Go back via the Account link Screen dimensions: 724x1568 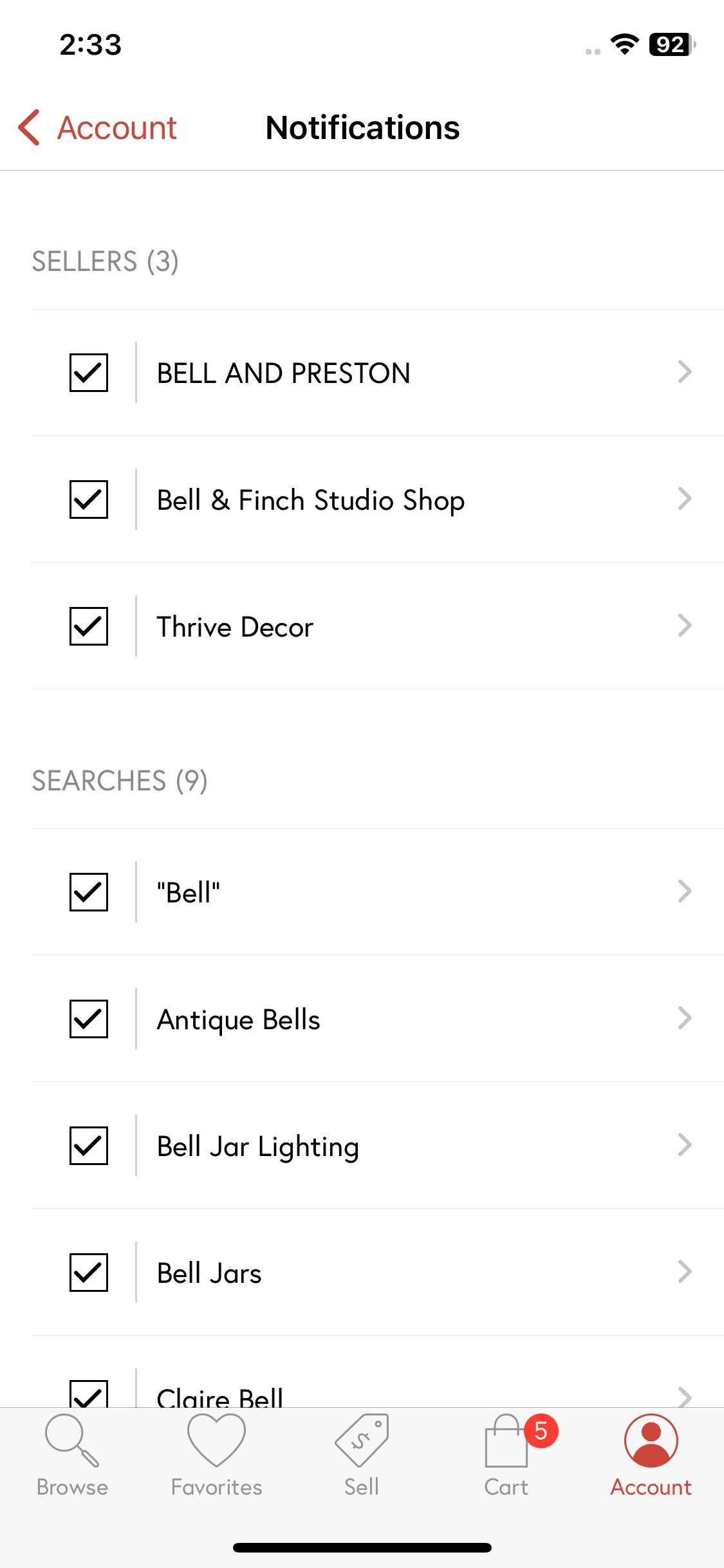pyautogui.click(x=117, y=127)
